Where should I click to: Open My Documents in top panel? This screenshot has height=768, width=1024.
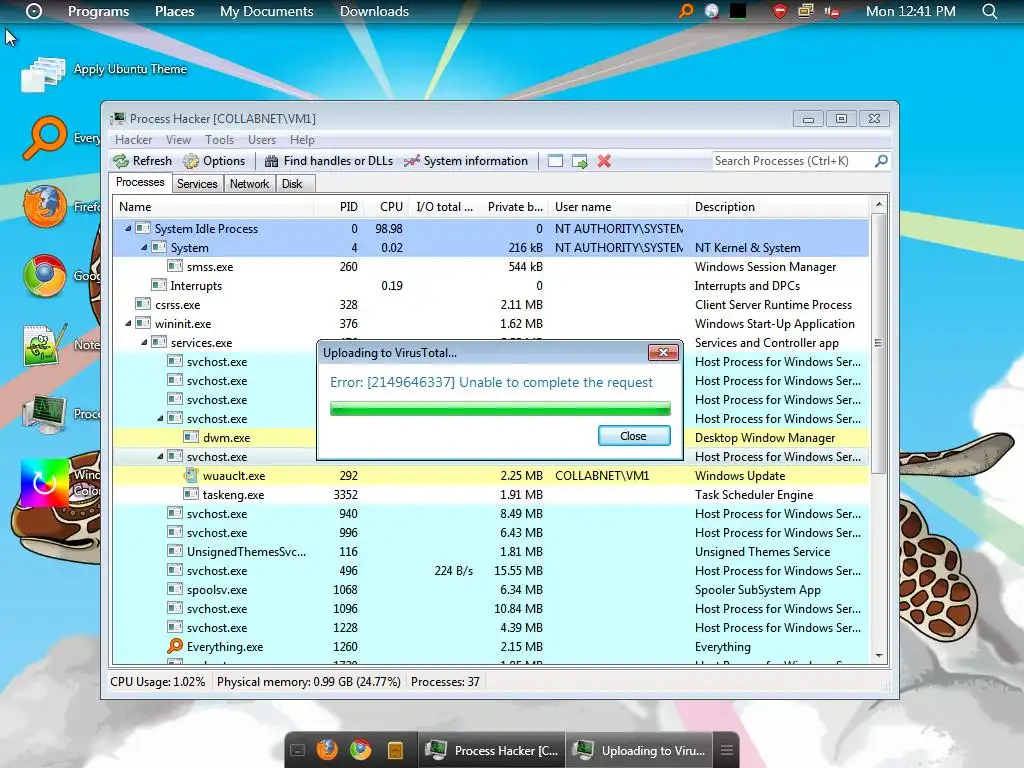tap(266, 11)
